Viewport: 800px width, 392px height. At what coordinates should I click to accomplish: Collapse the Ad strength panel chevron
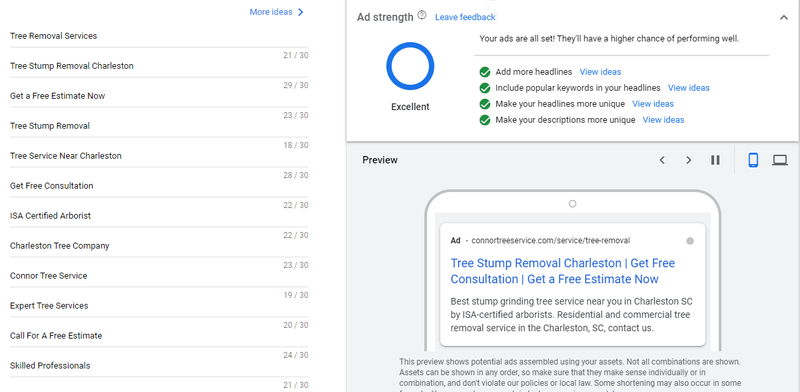point(784,18)
